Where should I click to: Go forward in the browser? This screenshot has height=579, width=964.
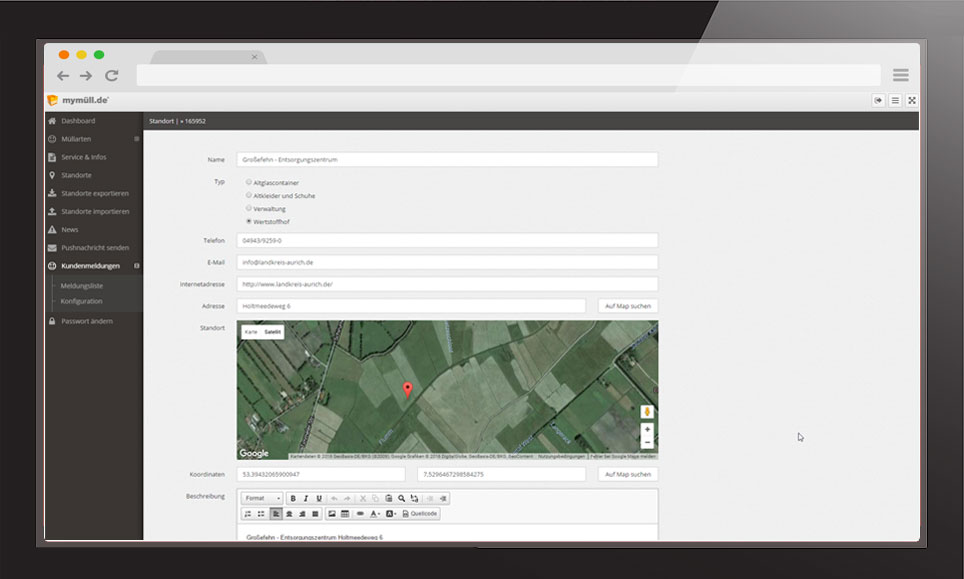point(86,76)
